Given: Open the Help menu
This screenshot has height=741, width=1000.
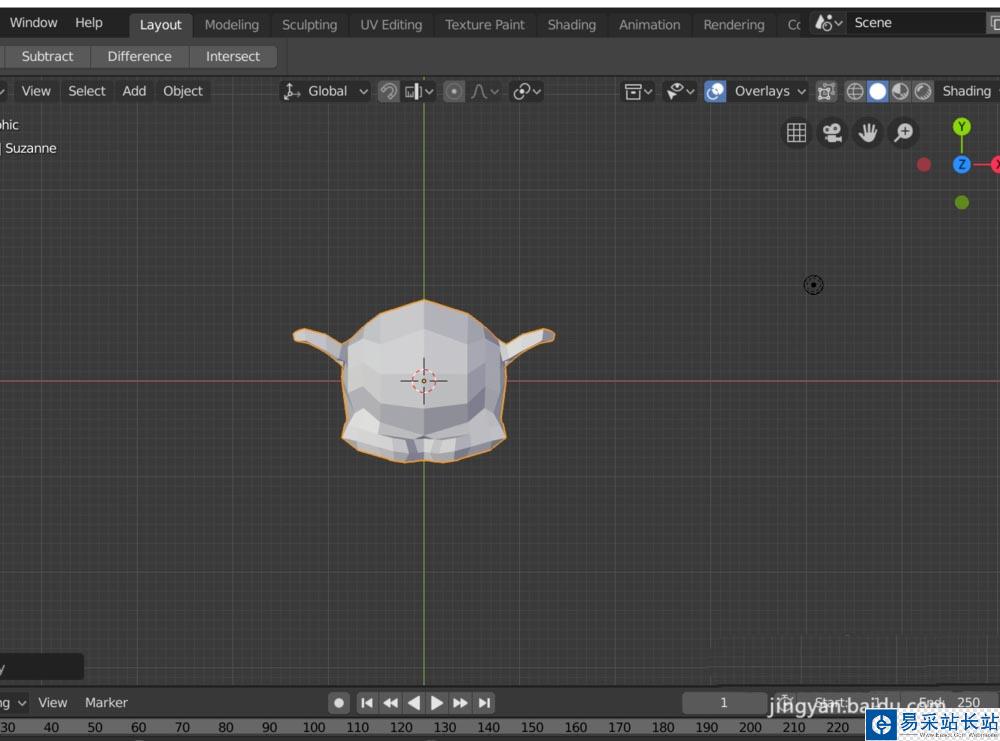Looking at the screenshot, I should [x=89, y=23].
